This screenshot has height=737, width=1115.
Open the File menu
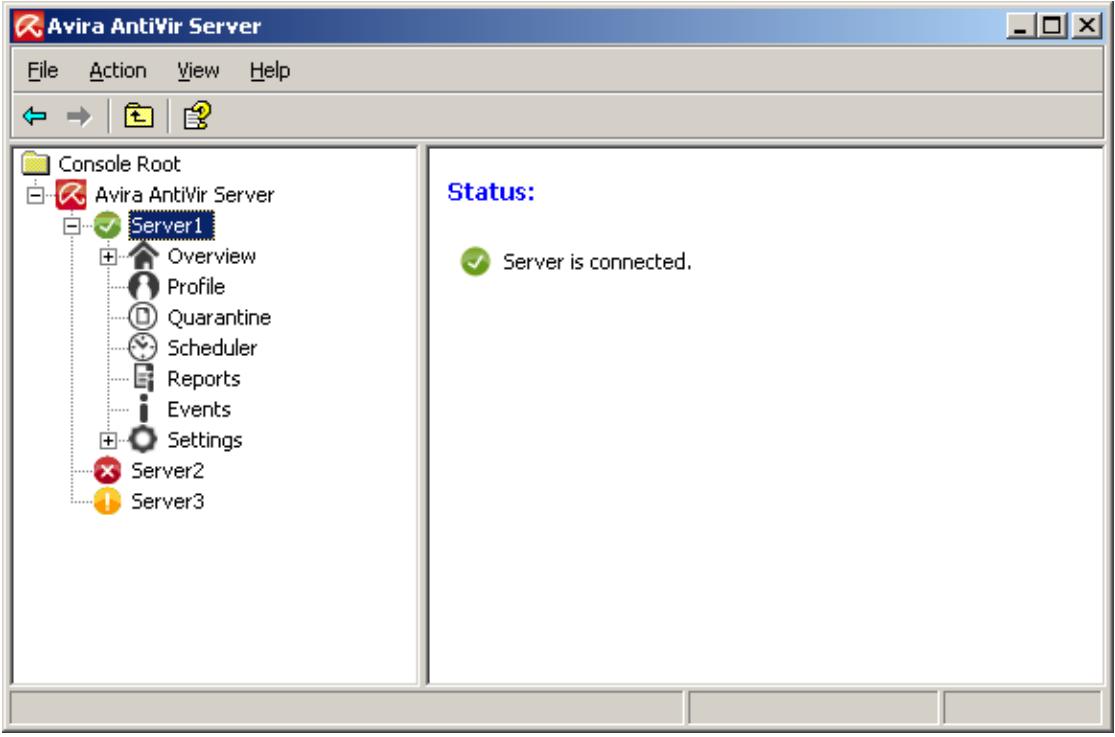point(43,70)
